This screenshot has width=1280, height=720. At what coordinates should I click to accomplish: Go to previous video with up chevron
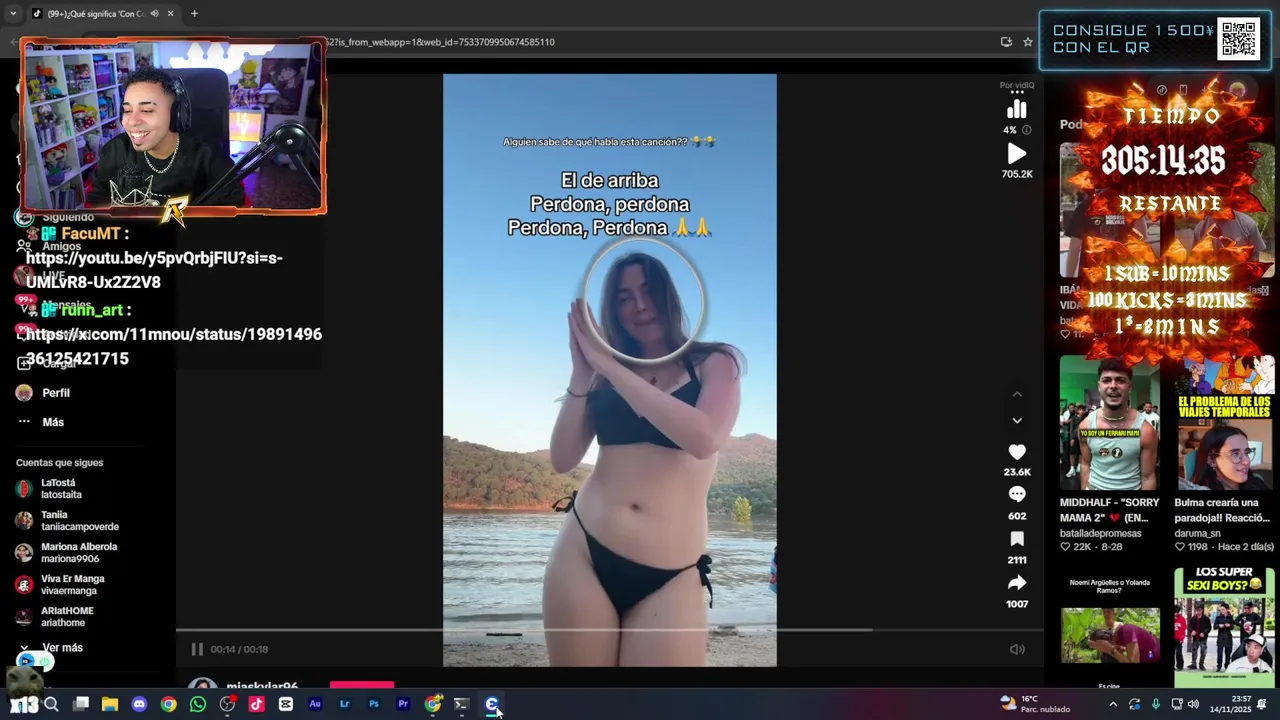click(x=1017, y=394)
